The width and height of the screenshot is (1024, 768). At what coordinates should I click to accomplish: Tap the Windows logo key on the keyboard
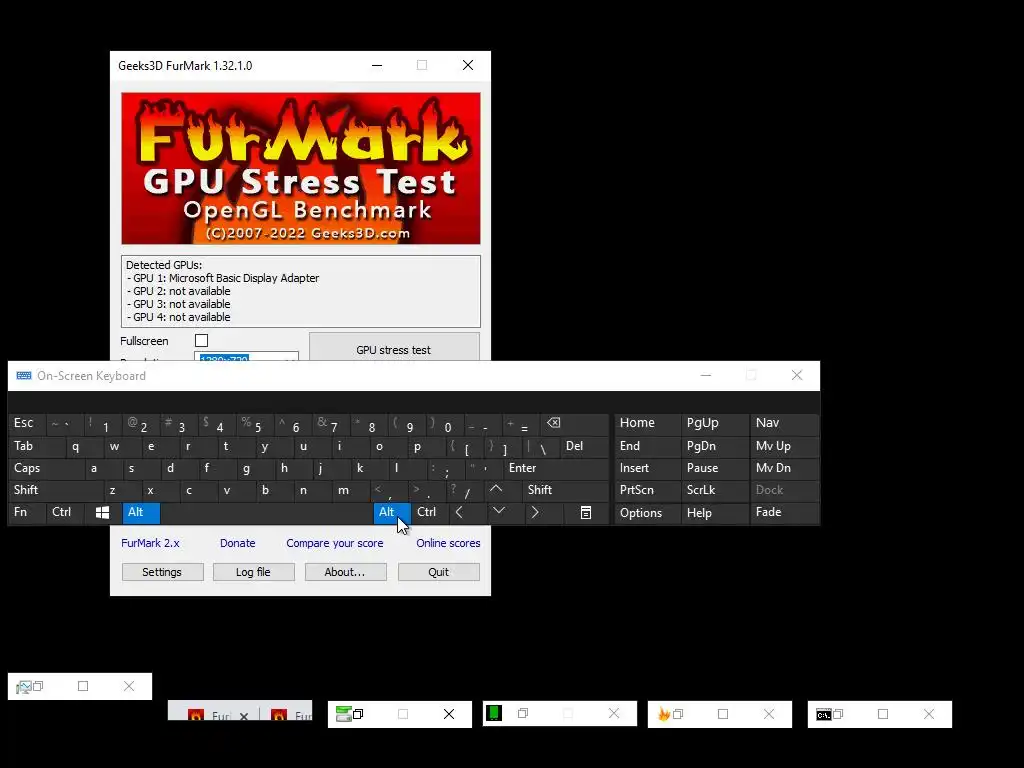[x=103, y=513]
